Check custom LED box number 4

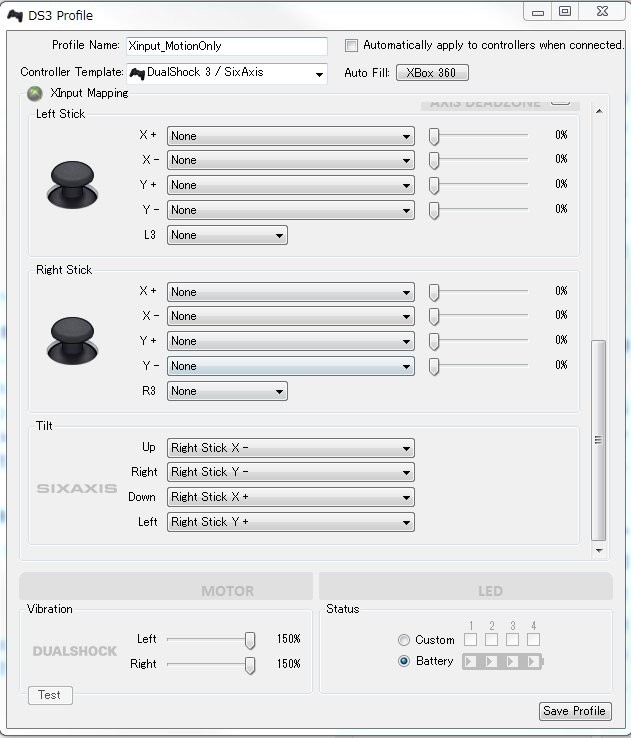click(533, 640)
